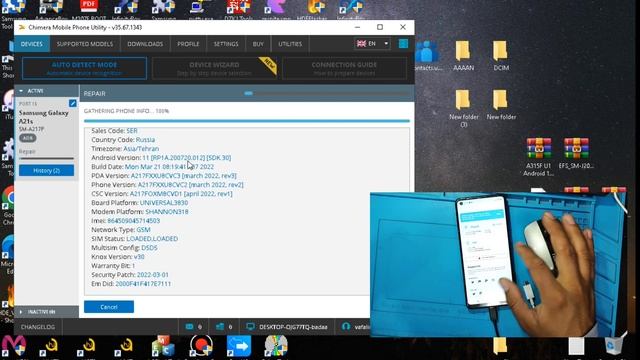Image resolution: width=640 pixels, height=360 pixels.
Task: Click the devices count icon in status bar
Action: click(220, 327)
